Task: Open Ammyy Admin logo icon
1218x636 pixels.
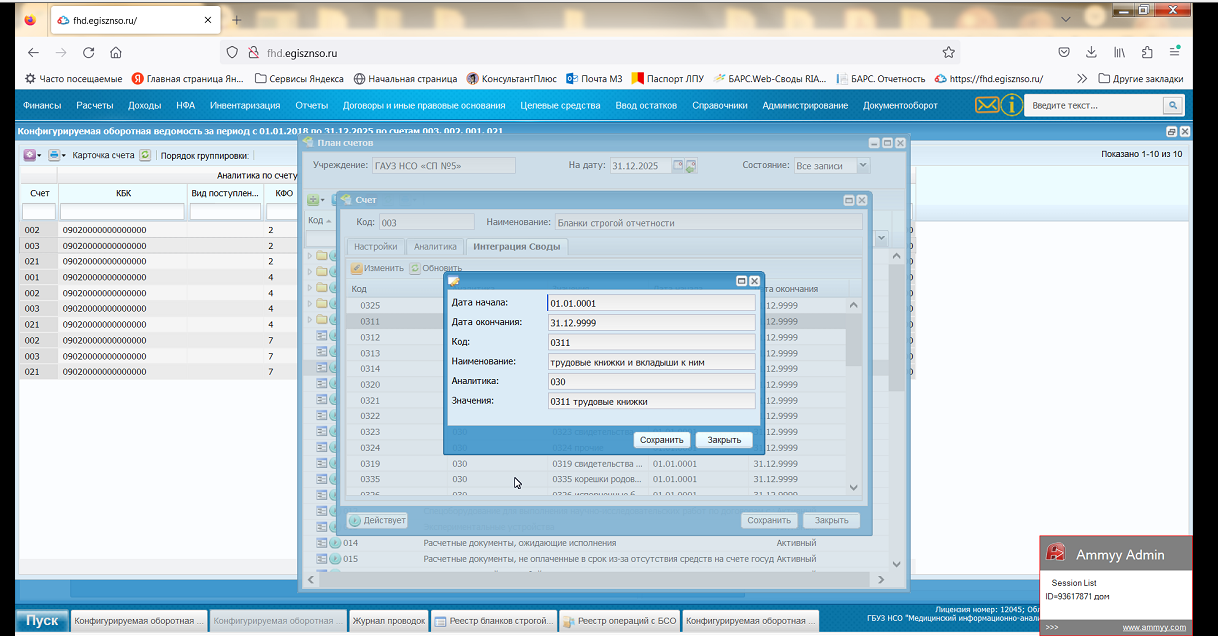Action: coord(1055,553)
